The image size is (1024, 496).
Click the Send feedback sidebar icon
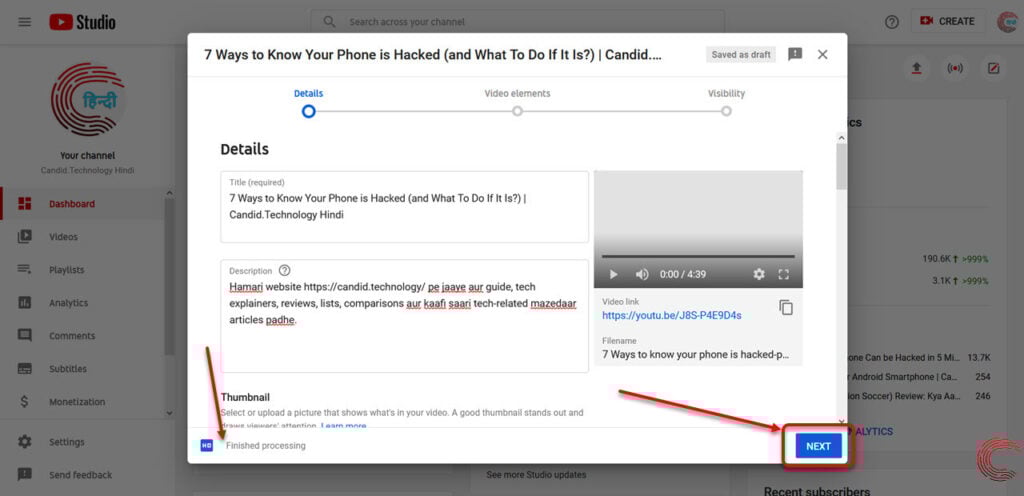pyautogui.click(x=25, y=474)
